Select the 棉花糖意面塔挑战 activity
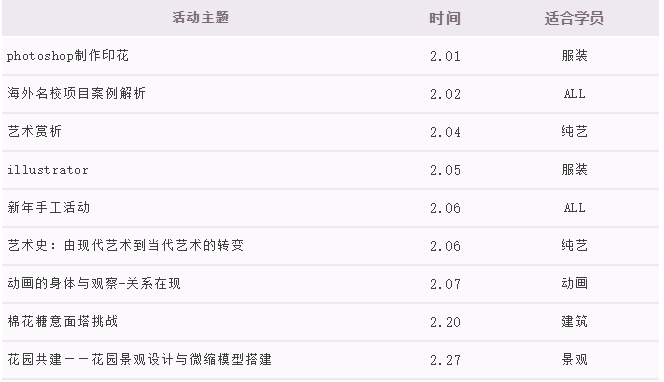 pos(62,321)
